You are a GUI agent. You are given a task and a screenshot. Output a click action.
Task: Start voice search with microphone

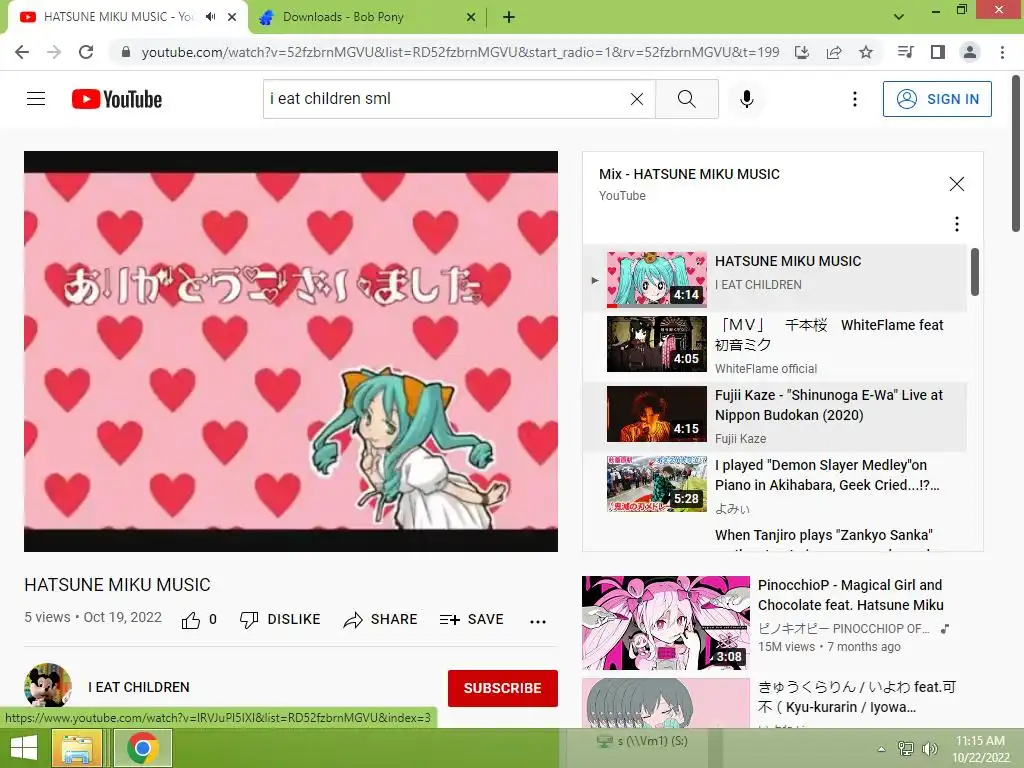tap(746, 99)
